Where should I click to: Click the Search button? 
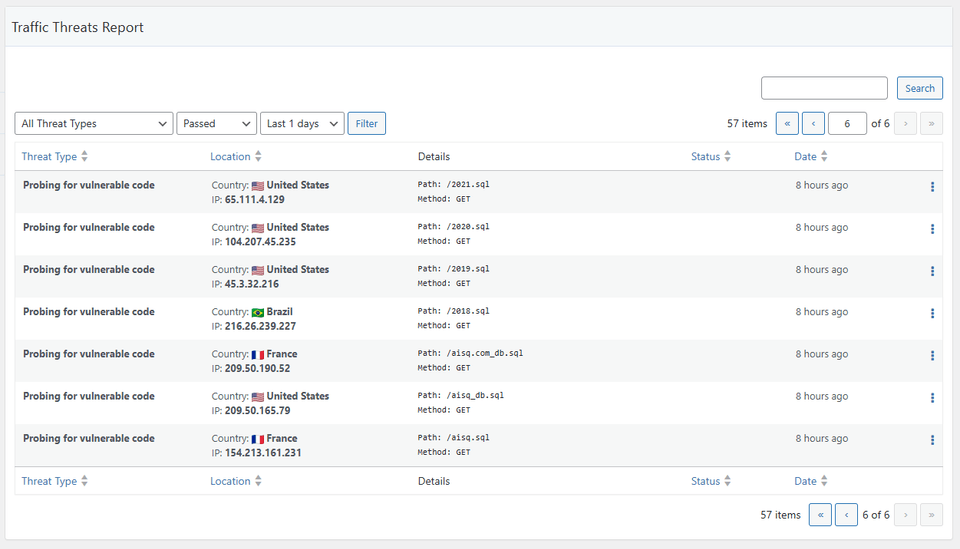tap(919, 88)
